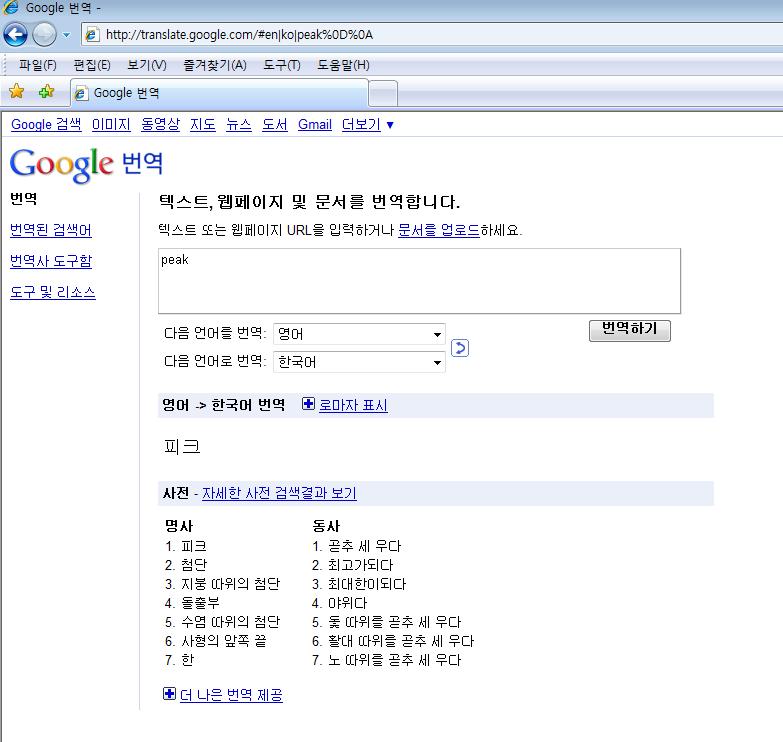Click verb entry 2. 최고가되다
Screen dimensions: 783x742
353,565
